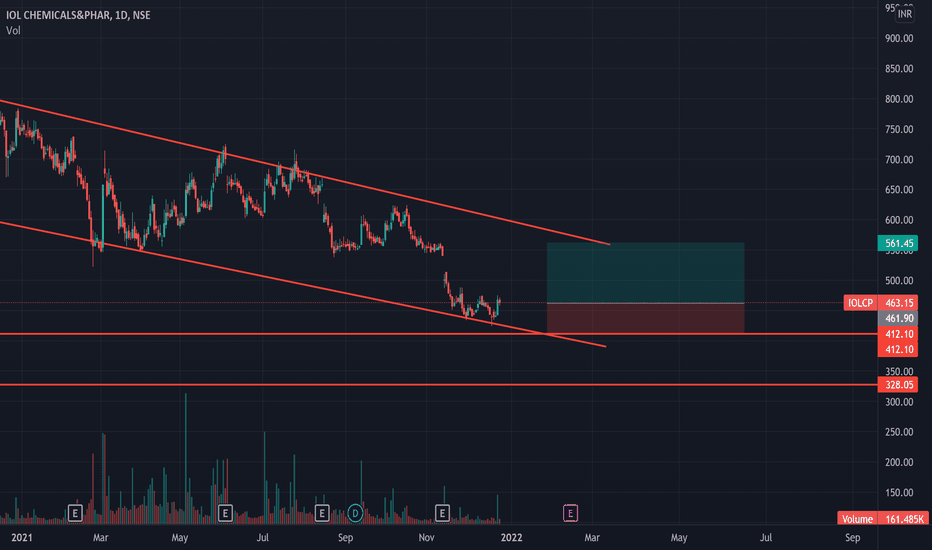Image resolution: width=932 pixels, height=550 pixels.
Task: Click the green 561.45 price label
Action: click(x=898, y=243)
